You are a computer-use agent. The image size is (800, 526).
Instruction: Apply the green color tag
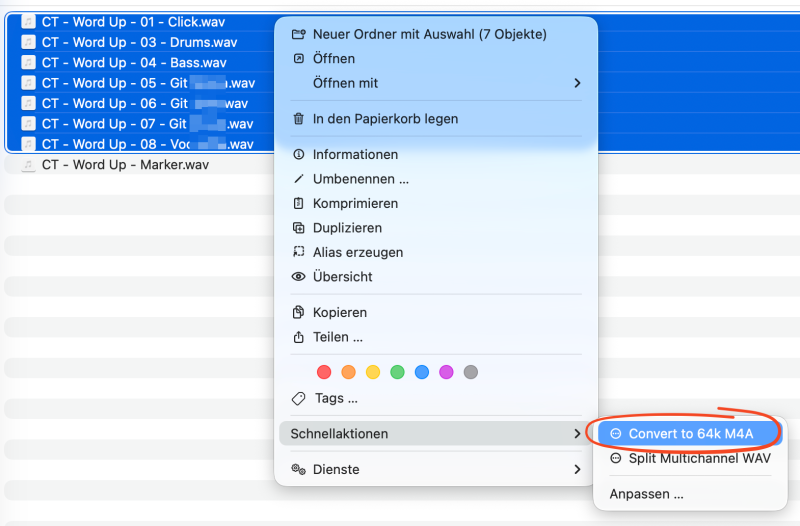pyautogui.click(x=397, y=372)
